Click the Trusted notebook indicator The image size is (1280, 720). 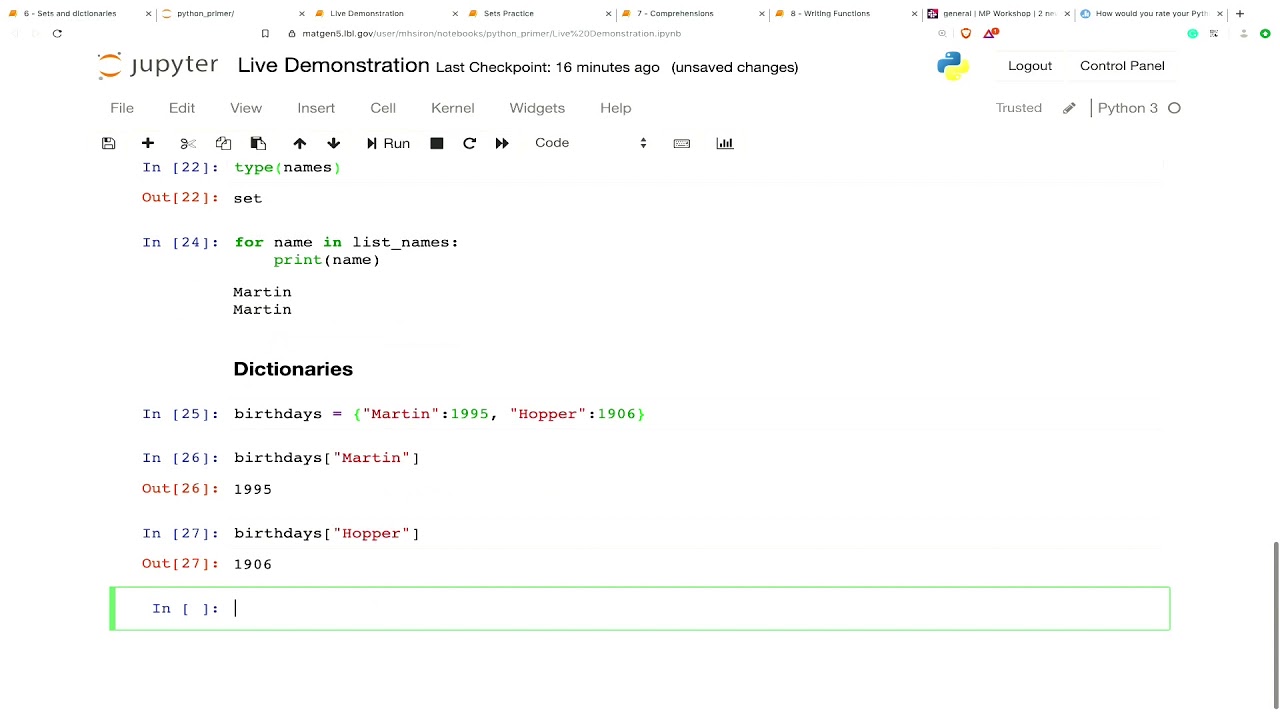pos(1019,108)
